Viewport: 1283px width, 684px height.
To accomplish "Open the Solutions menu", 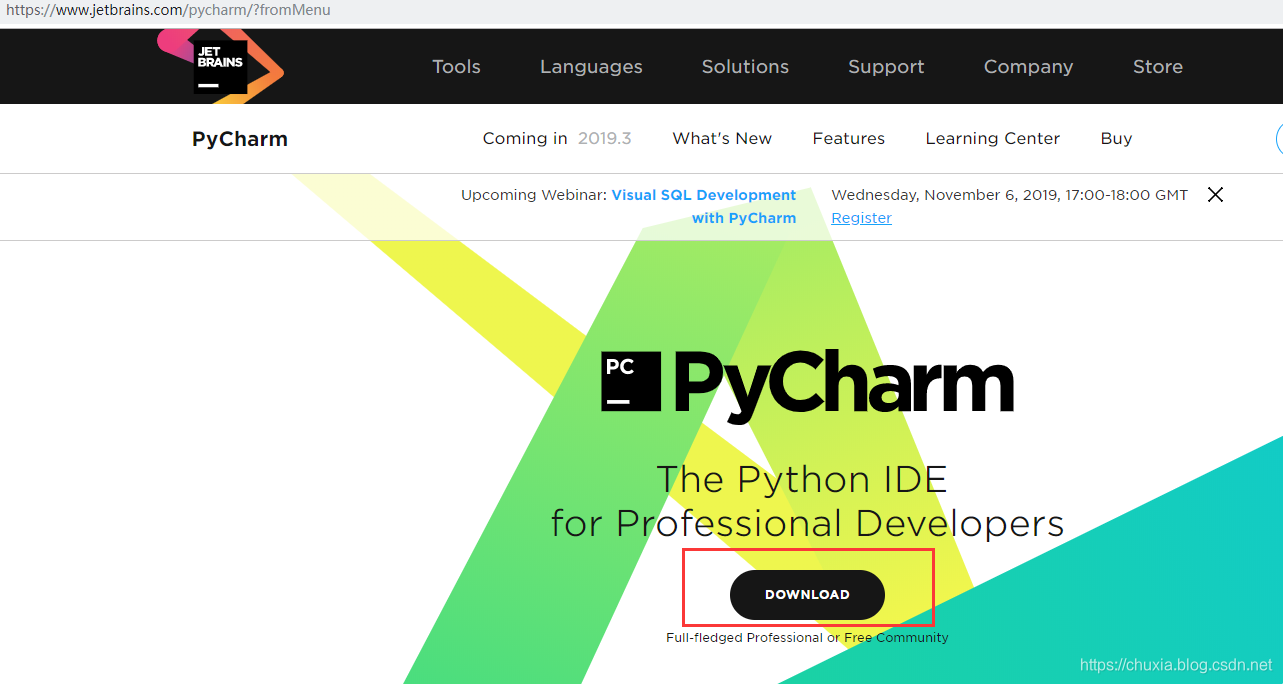I will 745,67.
